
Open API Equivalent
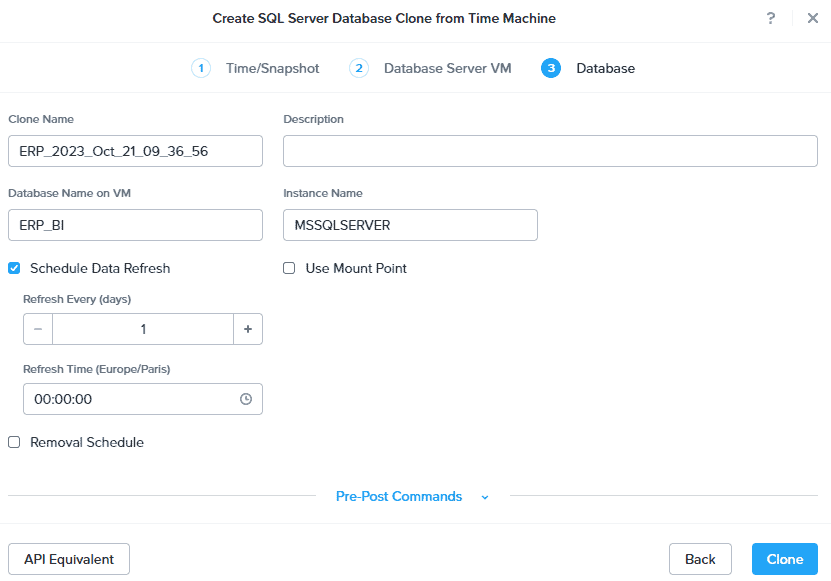point(69,559)
